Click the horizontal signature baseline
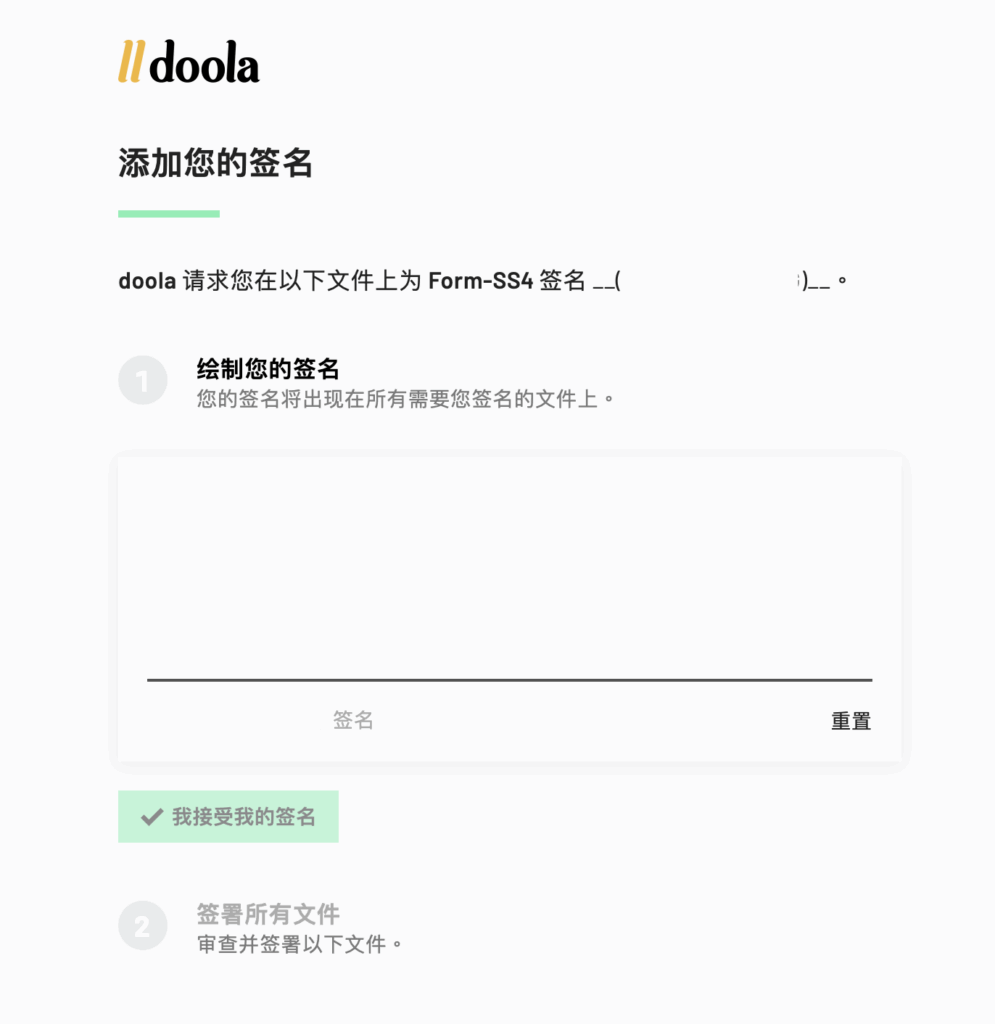 click(509, 680)
